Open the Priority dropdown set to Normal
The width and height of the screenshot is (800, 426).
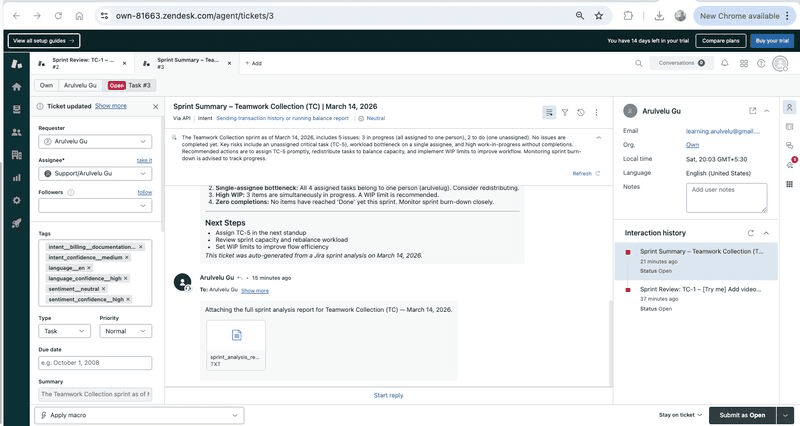click(126, 331)
